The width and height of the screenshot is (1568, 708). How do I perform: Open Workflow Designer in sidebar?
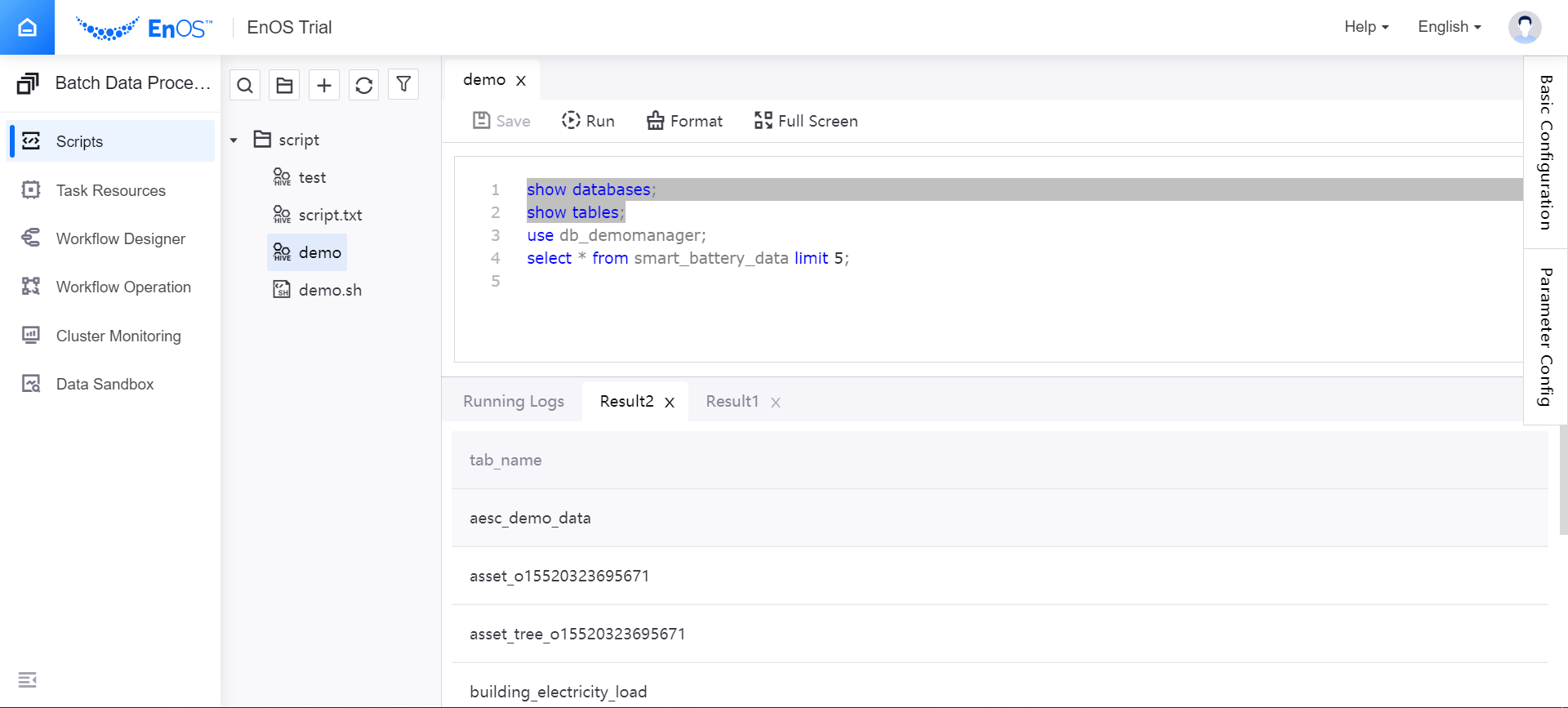120,238
